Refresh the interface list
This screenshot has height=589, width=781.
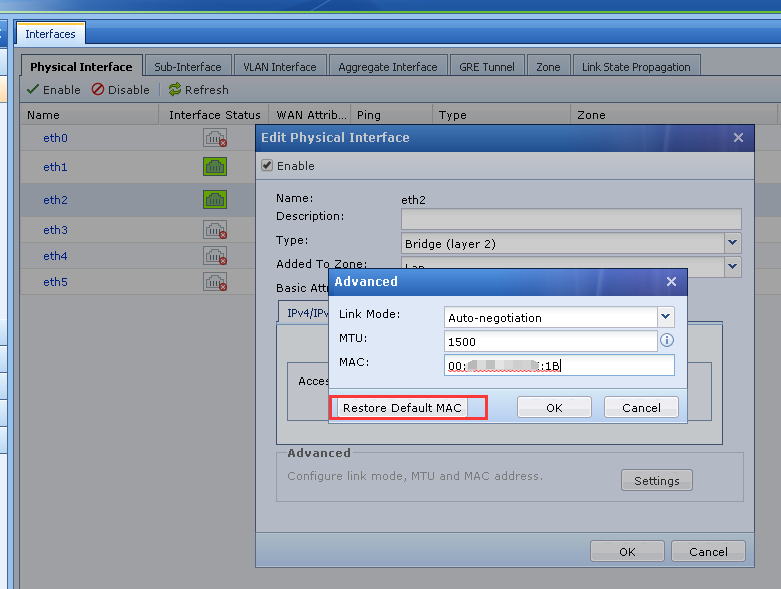tap(198, 90)
